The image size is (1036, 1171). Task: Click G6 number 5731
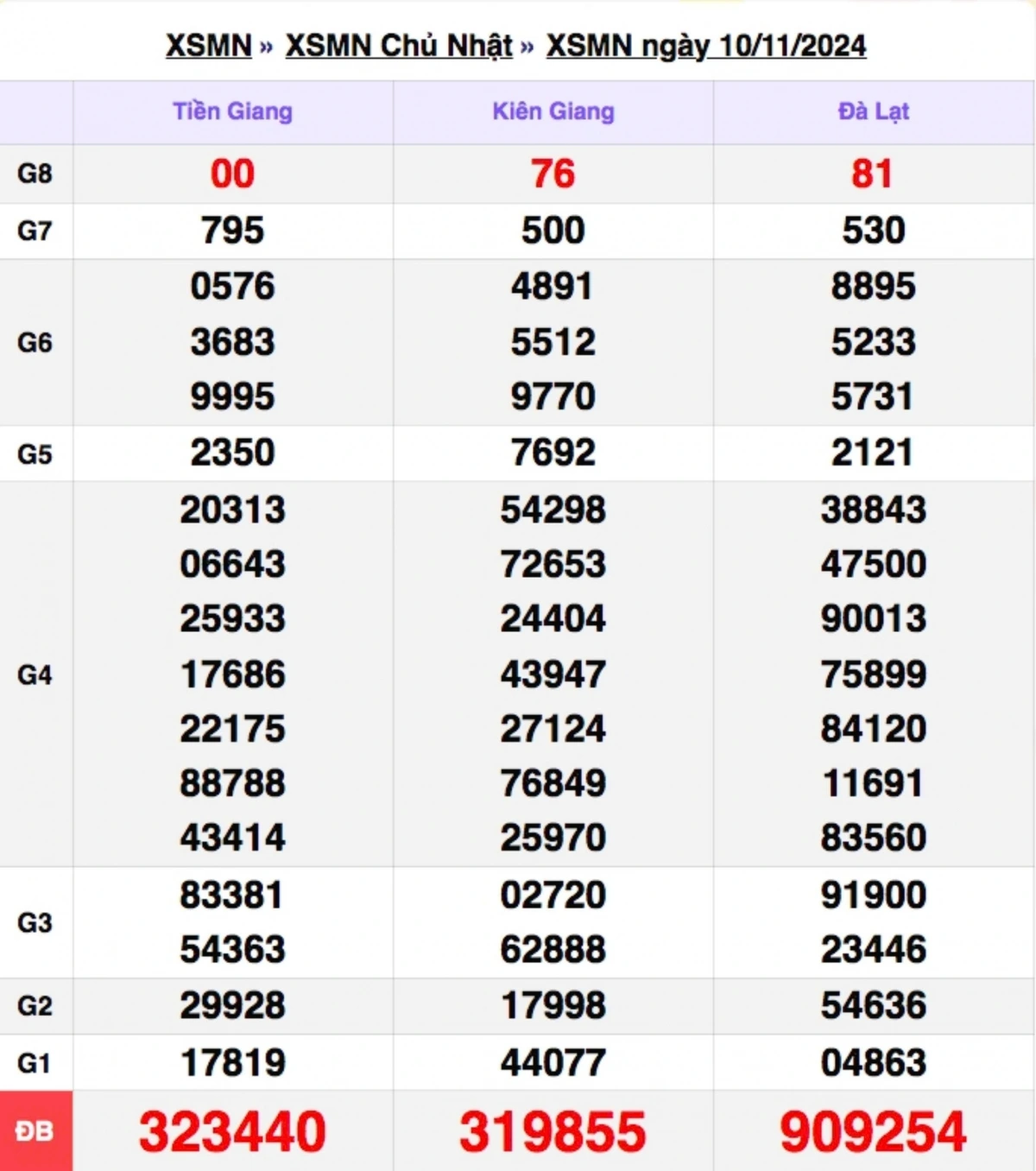873,396
